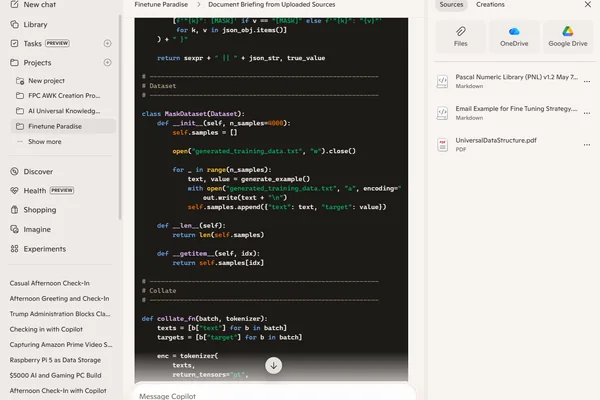Open Tasks label in sidebar

click(x=33, y=44)
